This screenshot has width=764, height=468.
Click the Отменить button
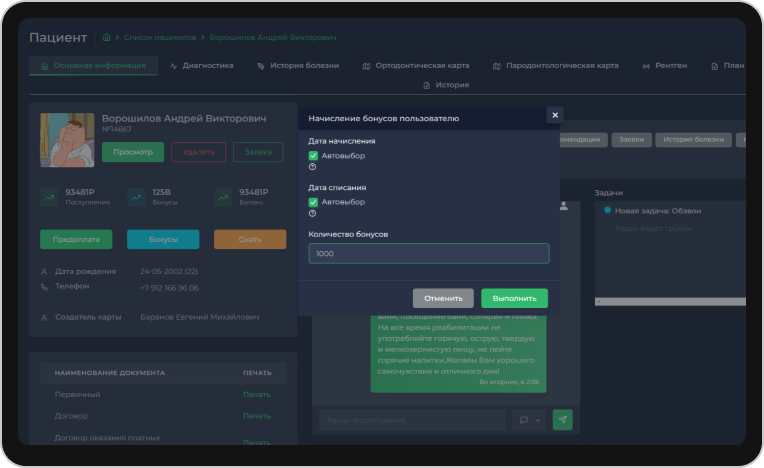[x=443, y=298]
